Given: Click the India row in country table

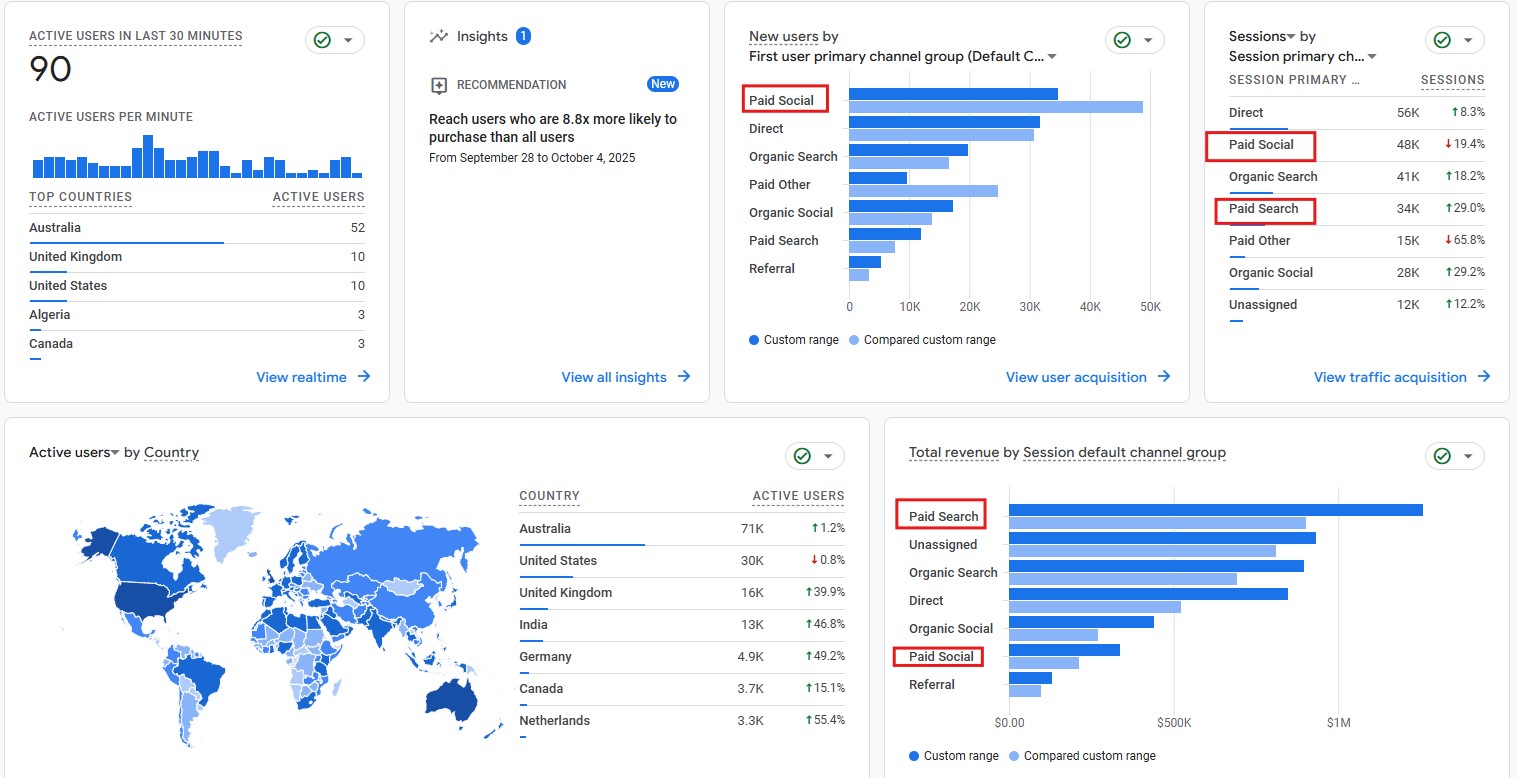Looking at the screenshot, I should pyautogui.click(x=682, y=625).
